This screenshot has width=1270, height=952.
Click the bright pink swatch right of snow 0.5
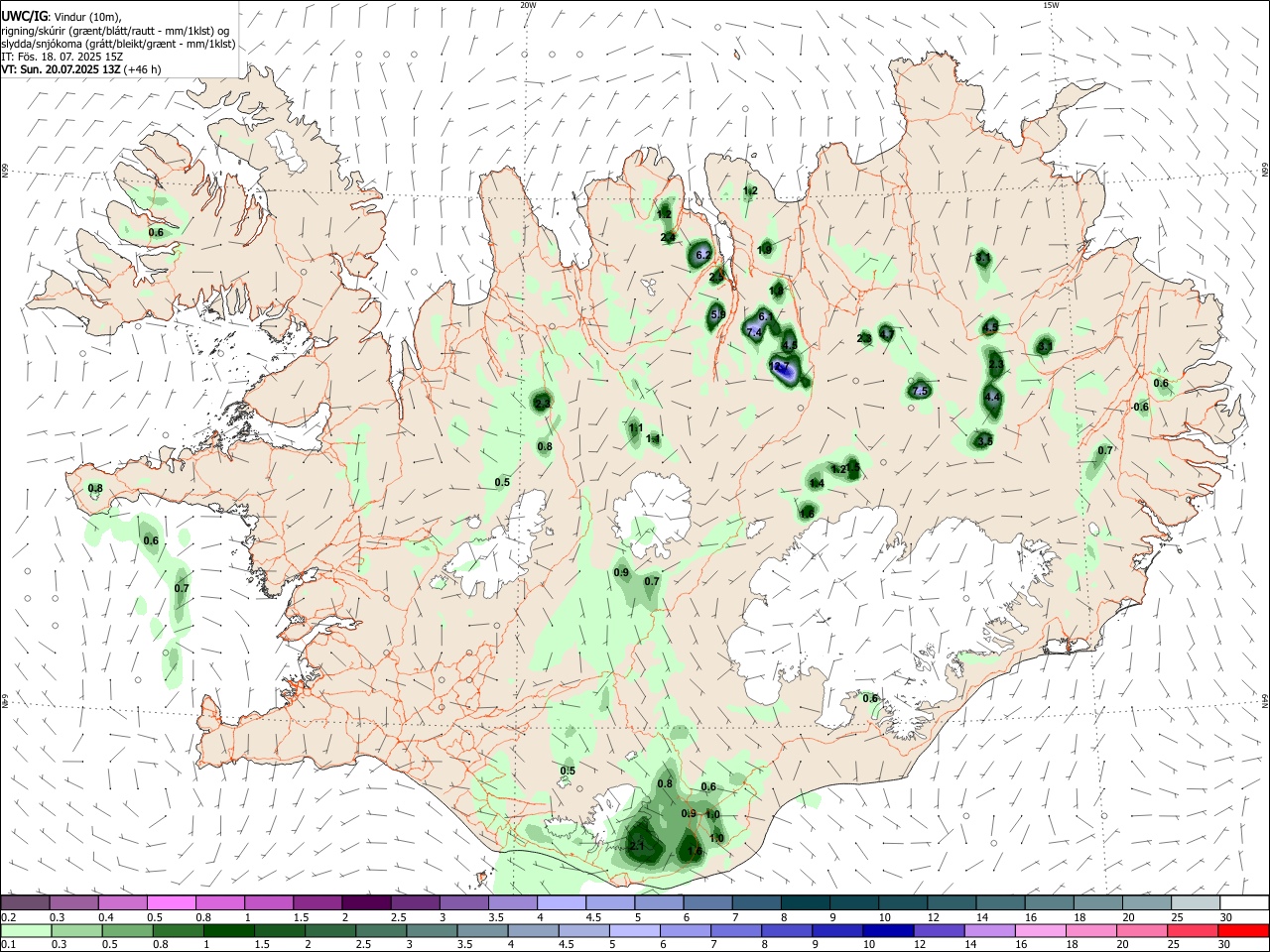[172, 903]
